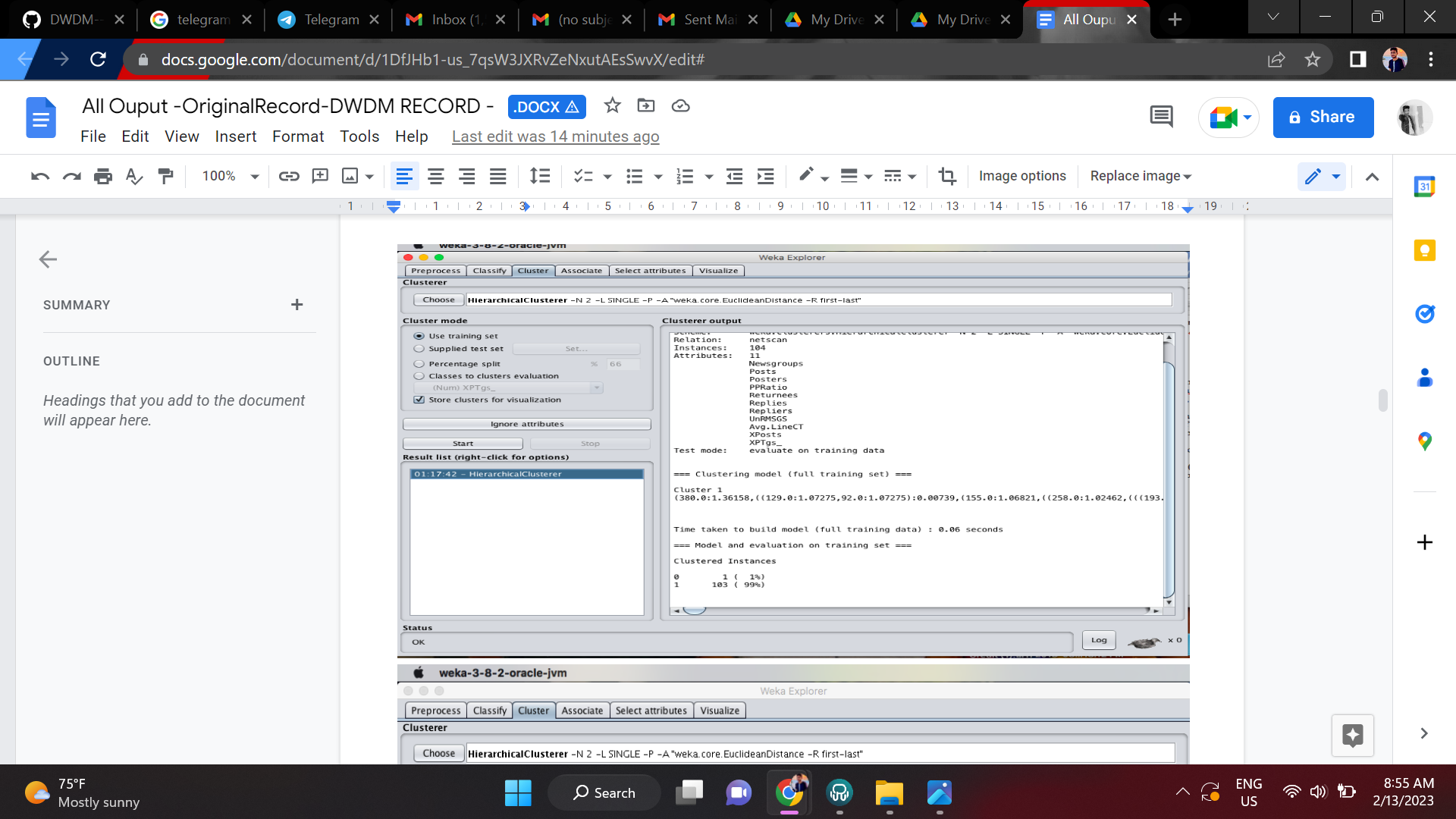
Task: Open border color pen dropdown
Action: [814, 177]
